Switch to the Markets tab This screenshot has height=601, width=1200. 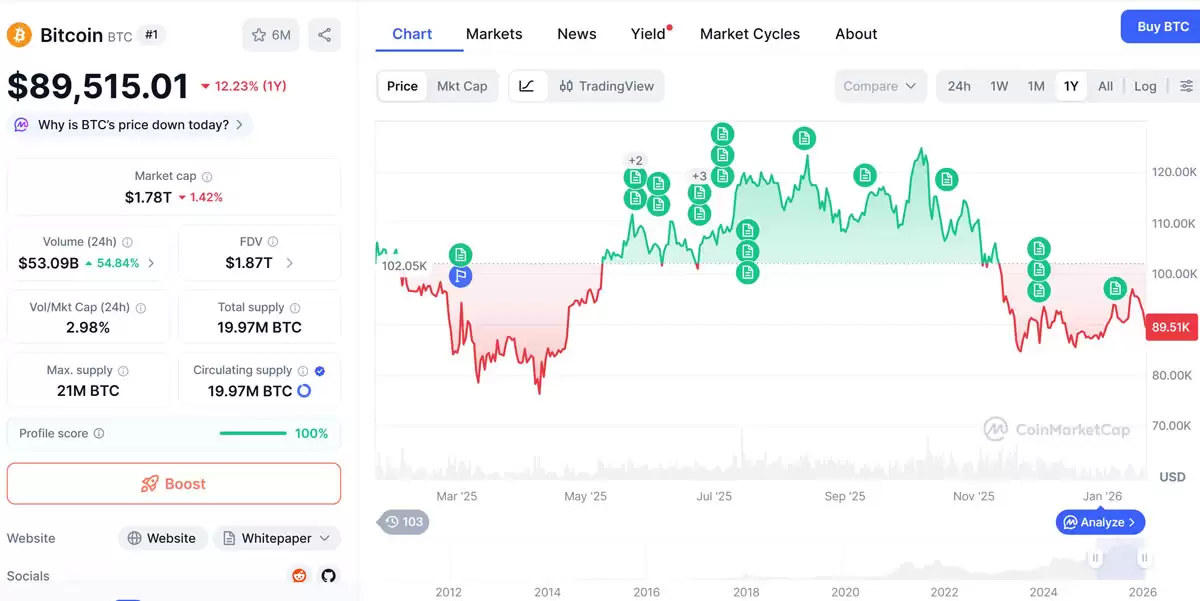click(x=494, y=34)
